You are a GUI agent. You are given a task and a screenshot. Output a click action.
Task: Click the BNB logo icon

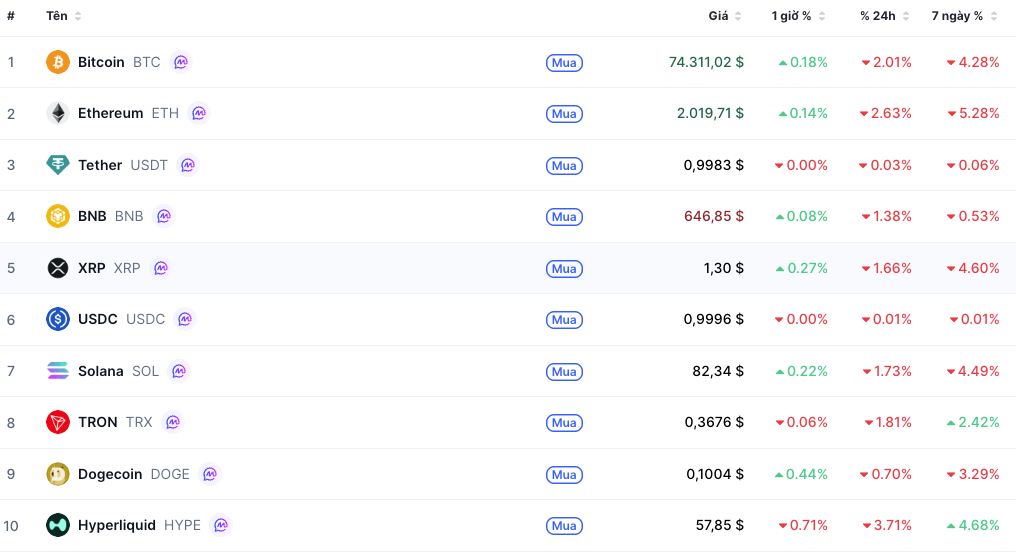pyautogui.click(x=58, y=216)
